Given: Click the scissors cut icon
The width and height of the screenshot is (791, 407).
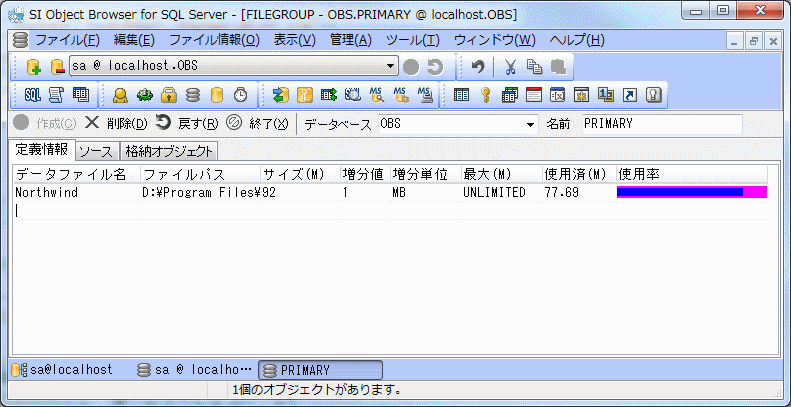Looking at the screenshot, I should click(510, 67).
